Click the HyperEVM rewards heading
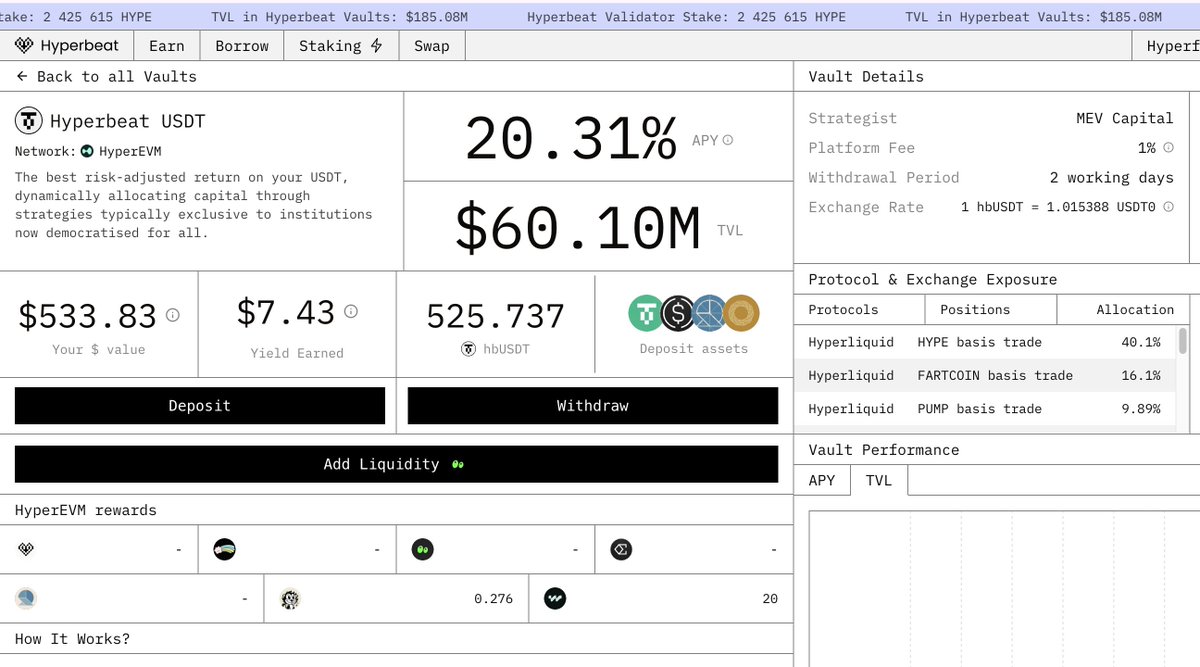This screenshot has height=667, width=1200. pyautogui.click(x=86, y=510)
